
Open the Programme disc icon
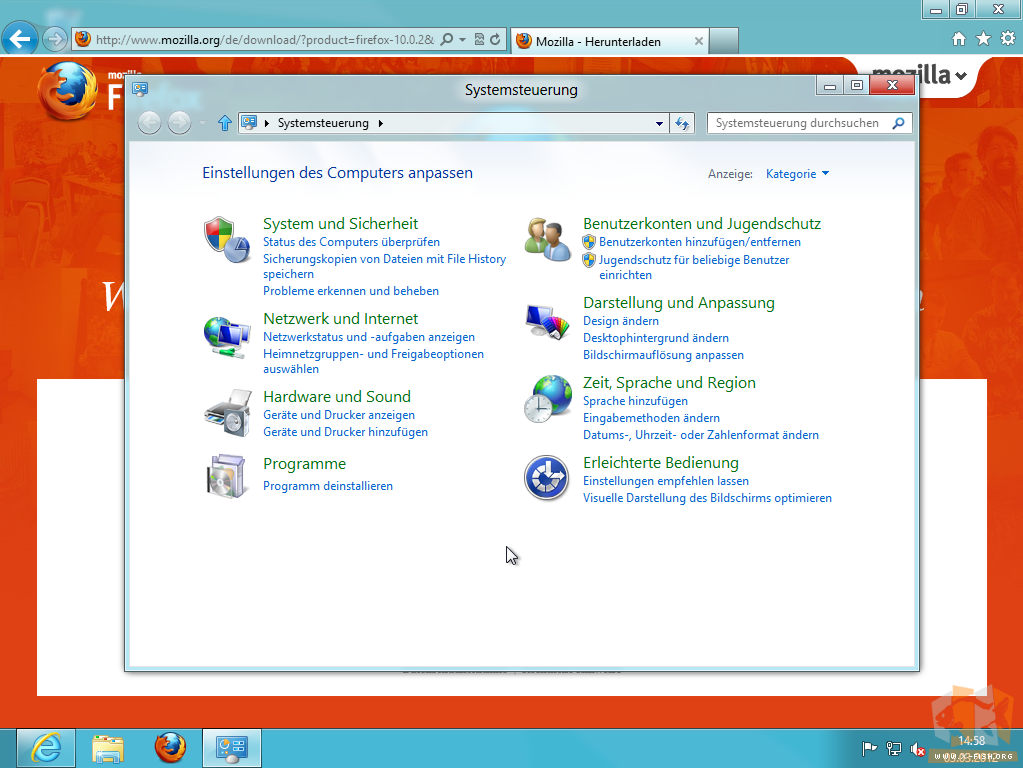click(226, 476)
